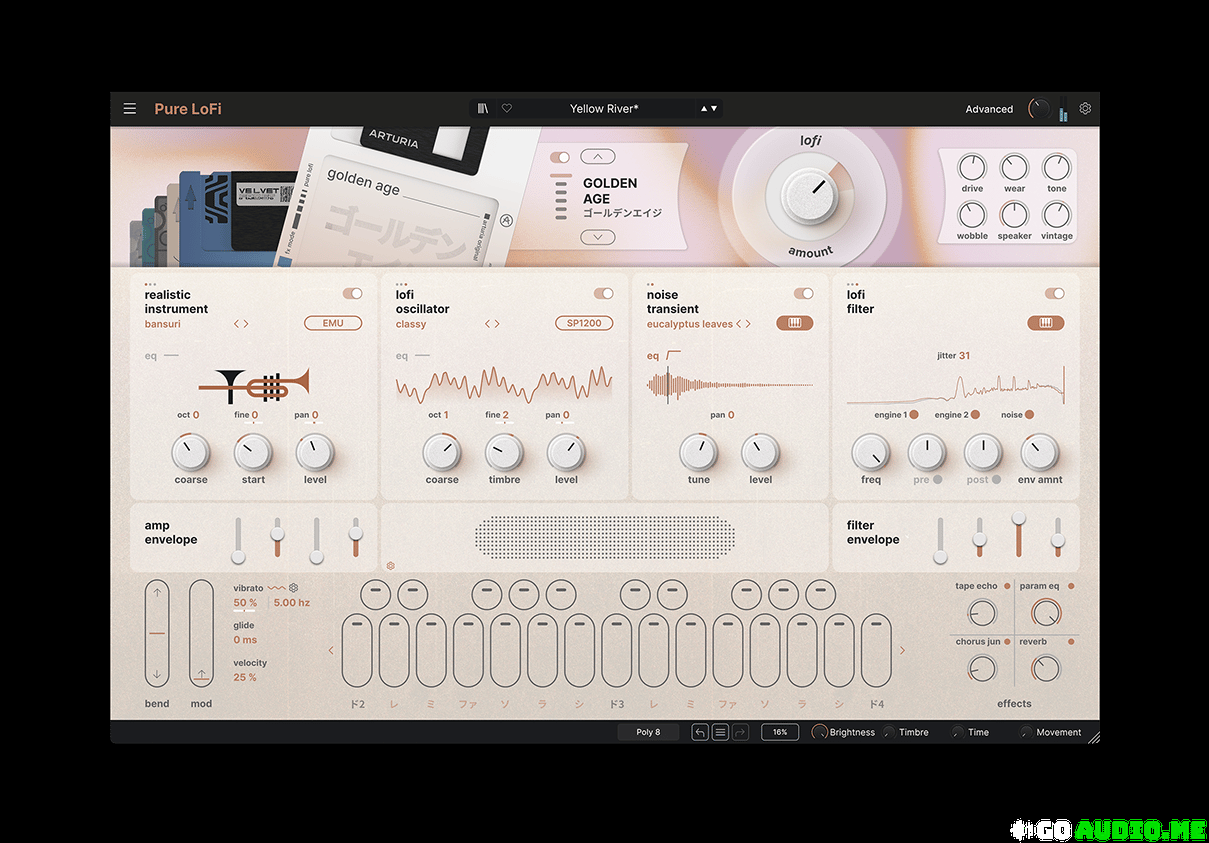The height and width of the screenshot is (843, 1209).
Task: Click the filter envelope sustain slider
Action: 1018,535
